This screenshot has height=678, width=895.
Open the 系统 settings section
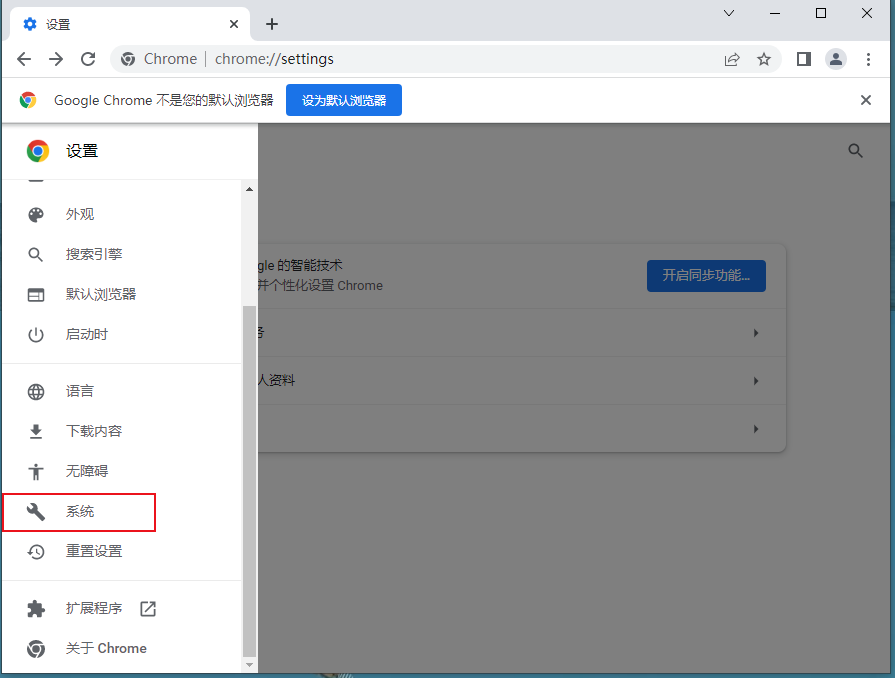(121, 511)
